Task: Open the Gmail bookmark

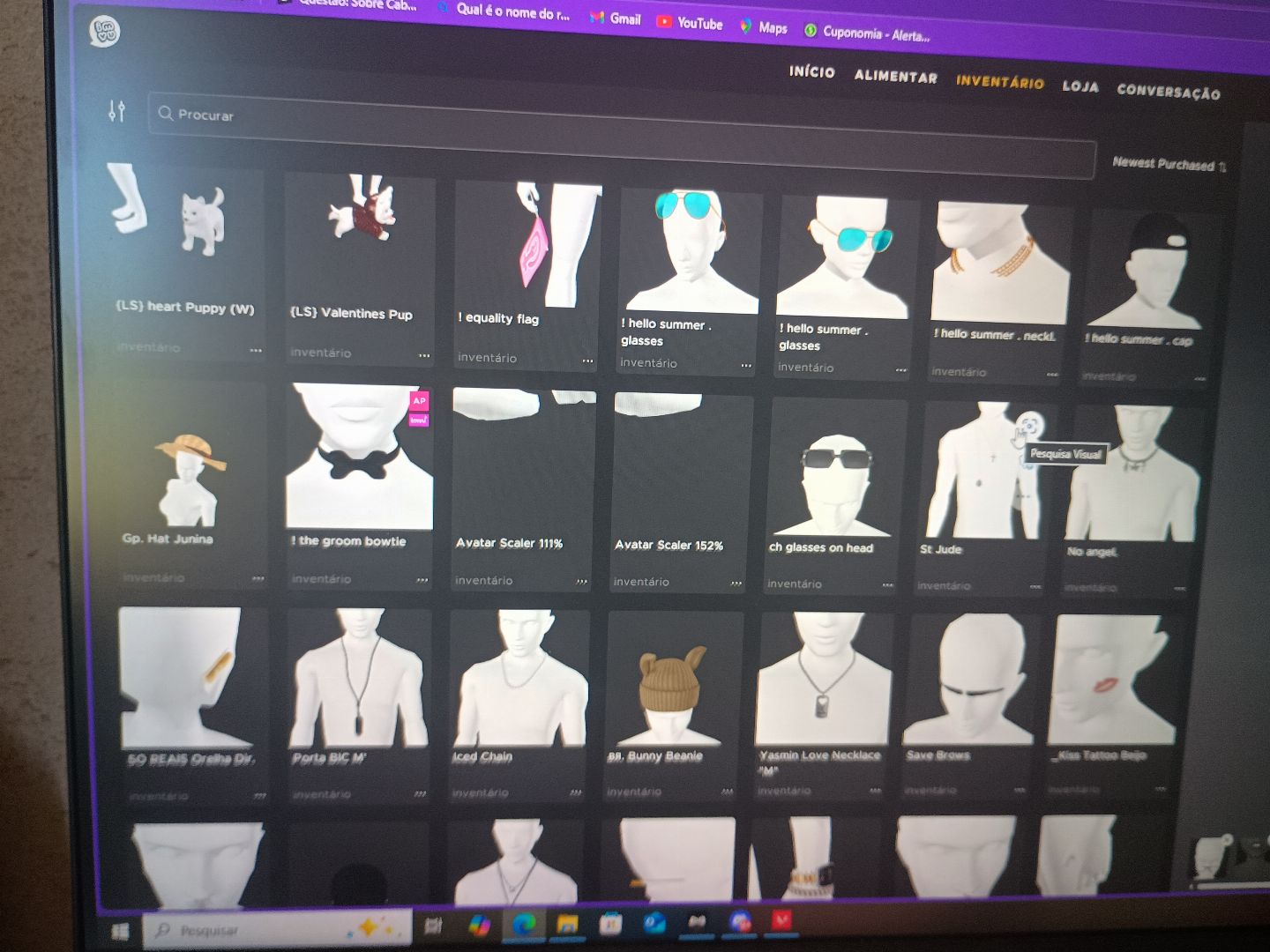Action: (x=616, y=18)
